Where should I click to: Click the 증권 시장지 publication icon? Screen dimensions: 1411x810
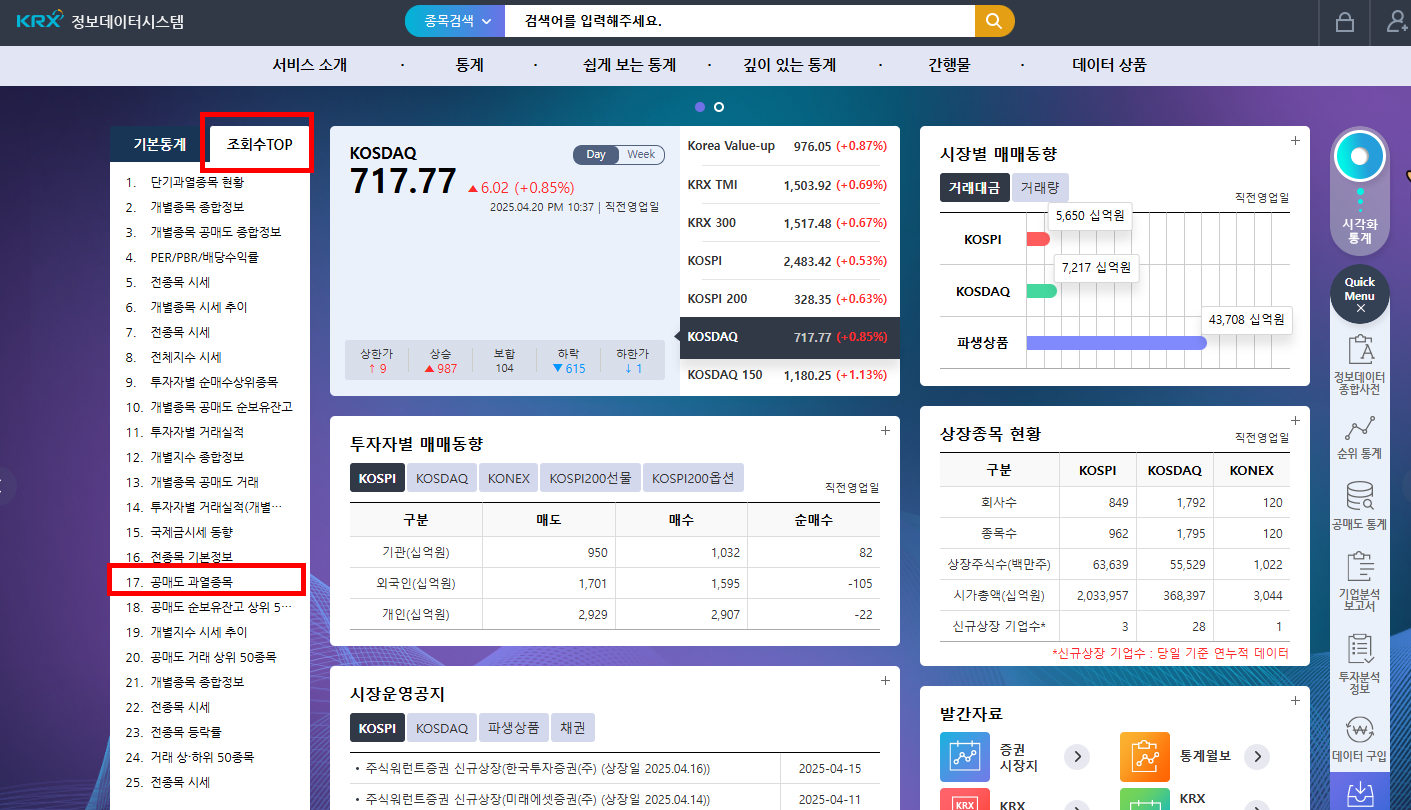click(965, 757)
